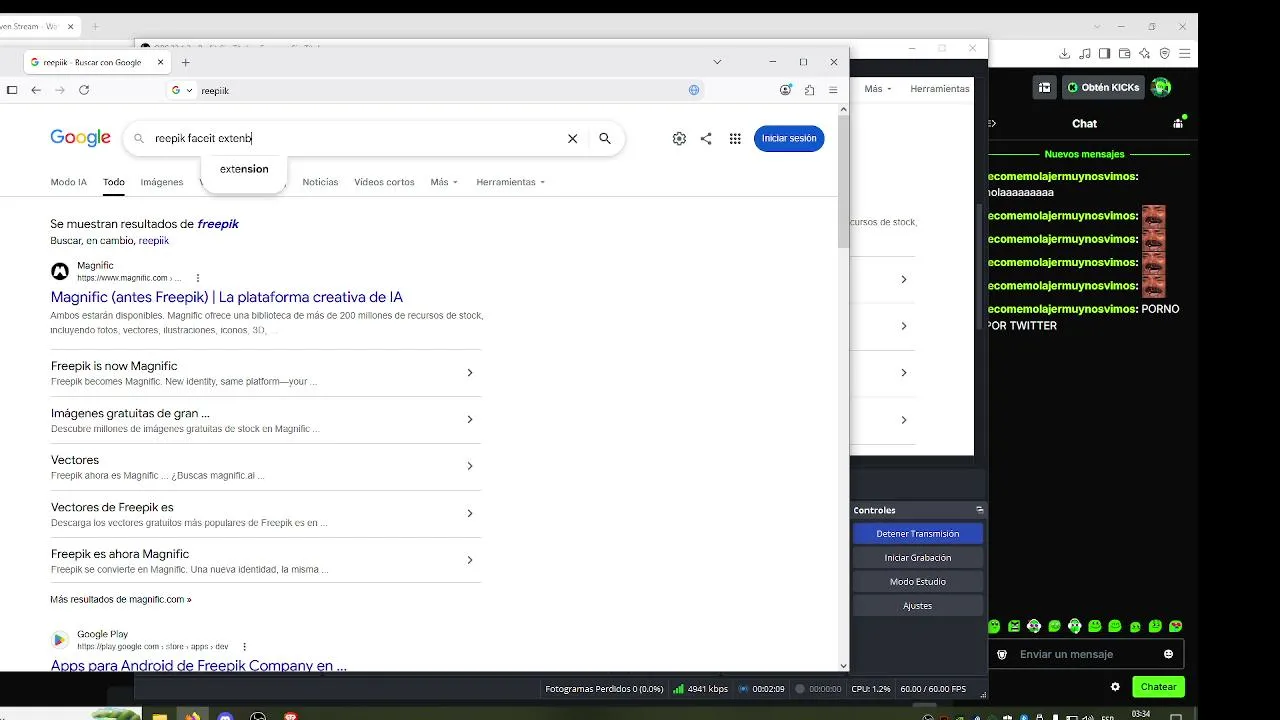Collapse the Kick chat panel arrow

992,123
